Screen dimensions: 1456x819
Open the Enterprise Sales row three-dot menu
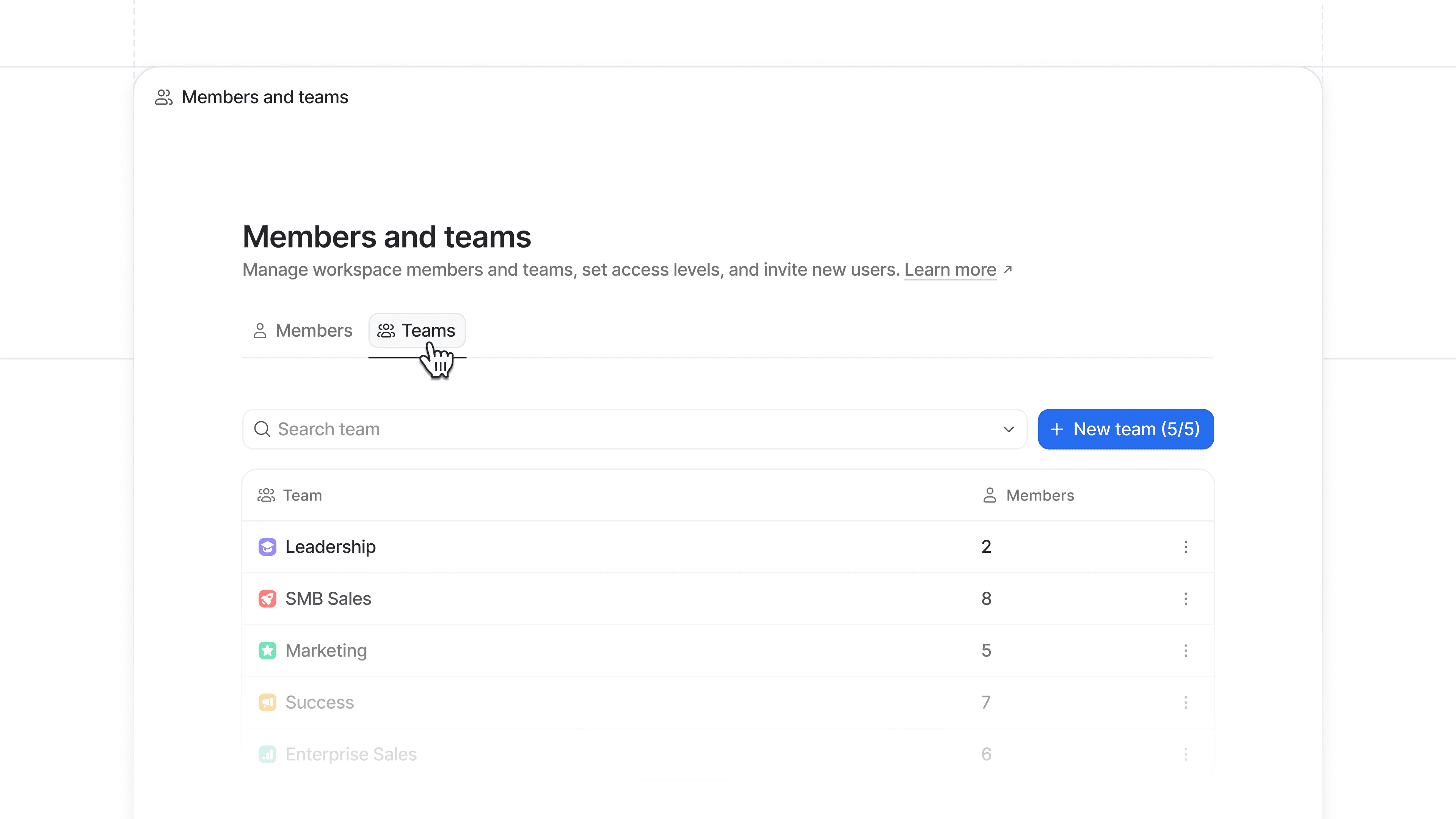pyautogui.click(x=1185, y=754)
